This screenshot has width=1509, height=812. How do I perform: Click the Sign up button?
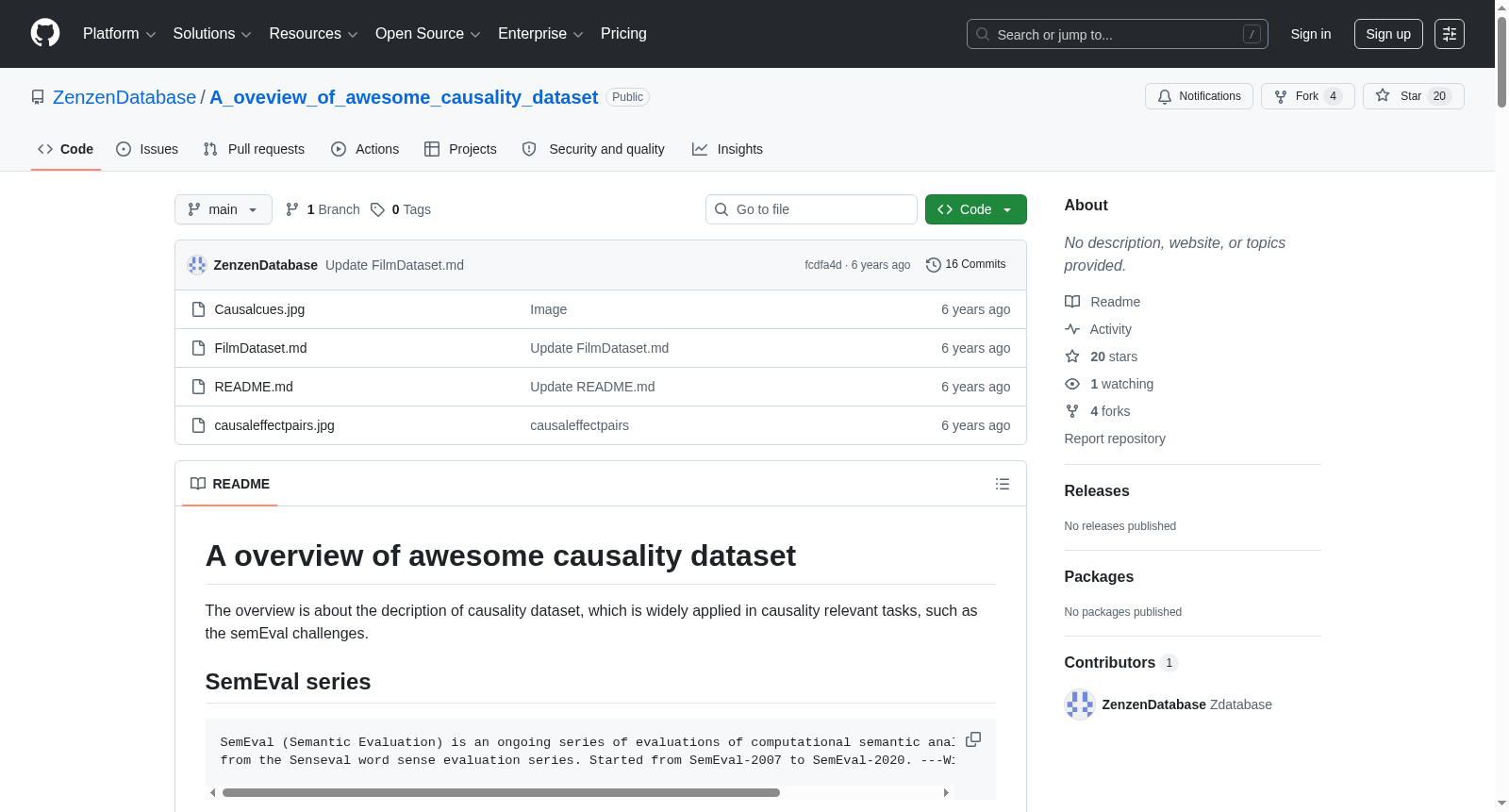[x=1388, y=34]
